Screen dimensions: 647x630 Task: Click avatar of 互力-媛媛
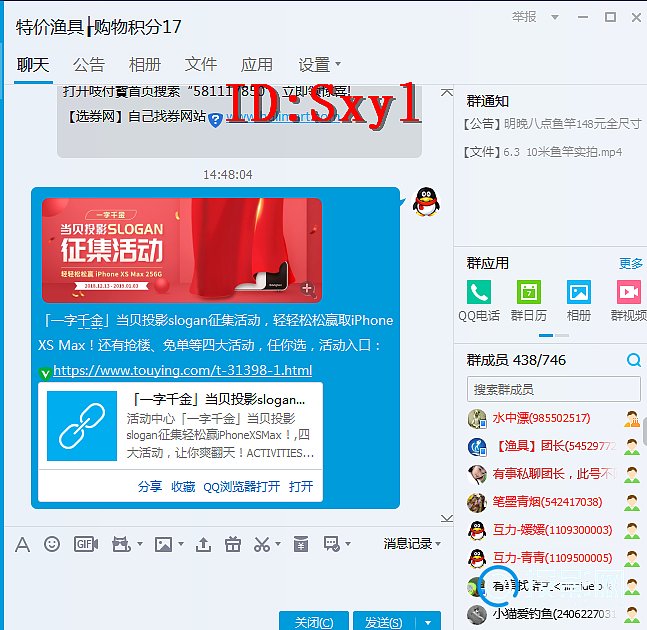coord(477,530)
